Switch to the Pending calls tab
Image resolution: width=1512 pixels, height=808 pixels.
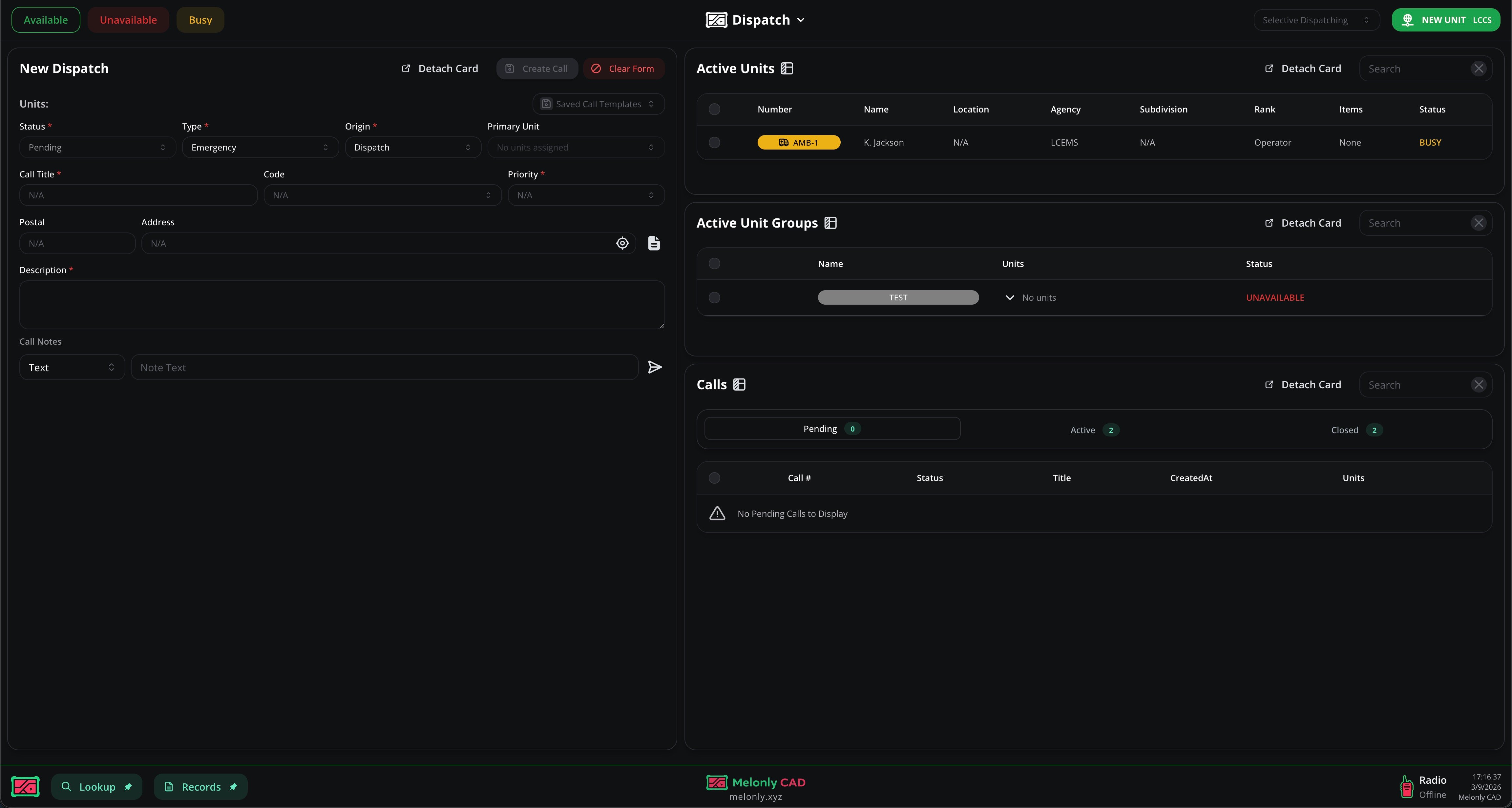[832, 429]
